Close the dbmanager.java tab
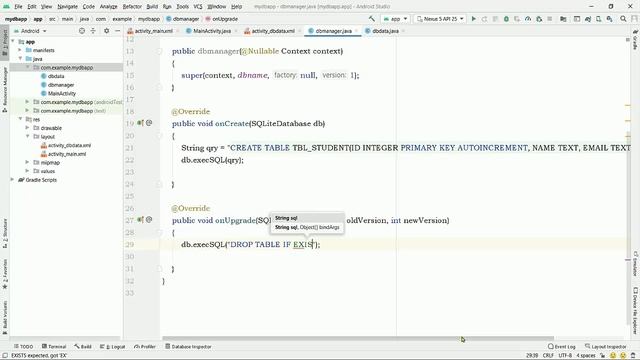The image size is (640, 360). [356, 31]
